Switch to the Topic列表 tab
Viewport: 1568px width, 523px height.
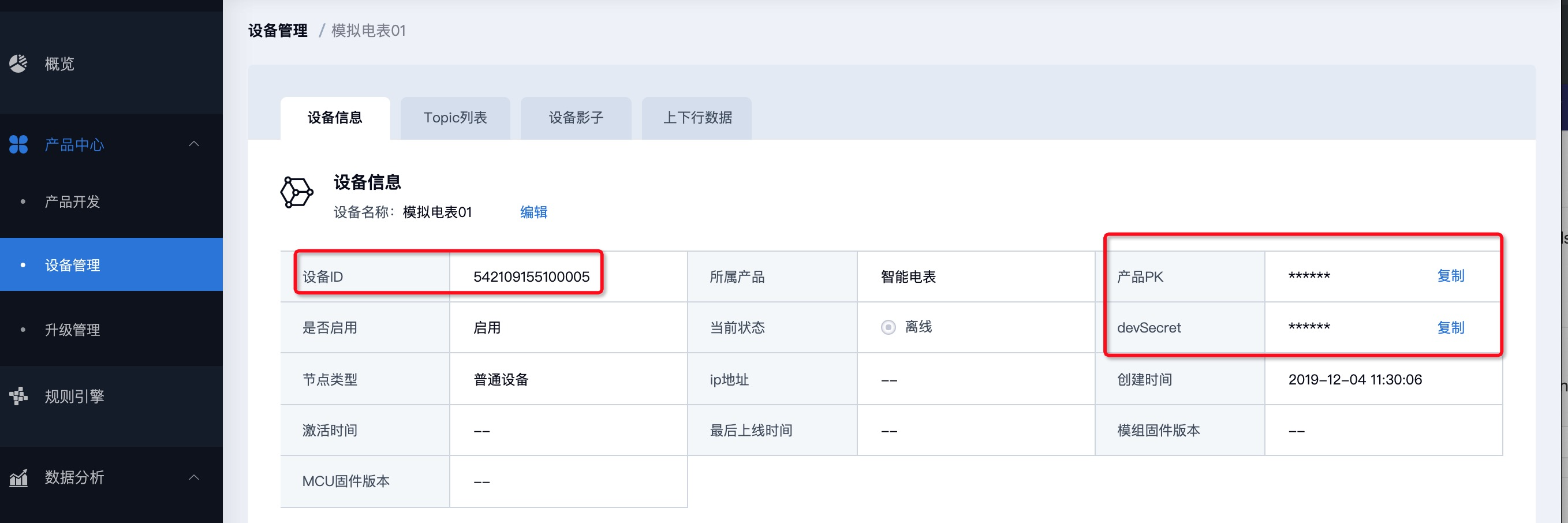455,118
